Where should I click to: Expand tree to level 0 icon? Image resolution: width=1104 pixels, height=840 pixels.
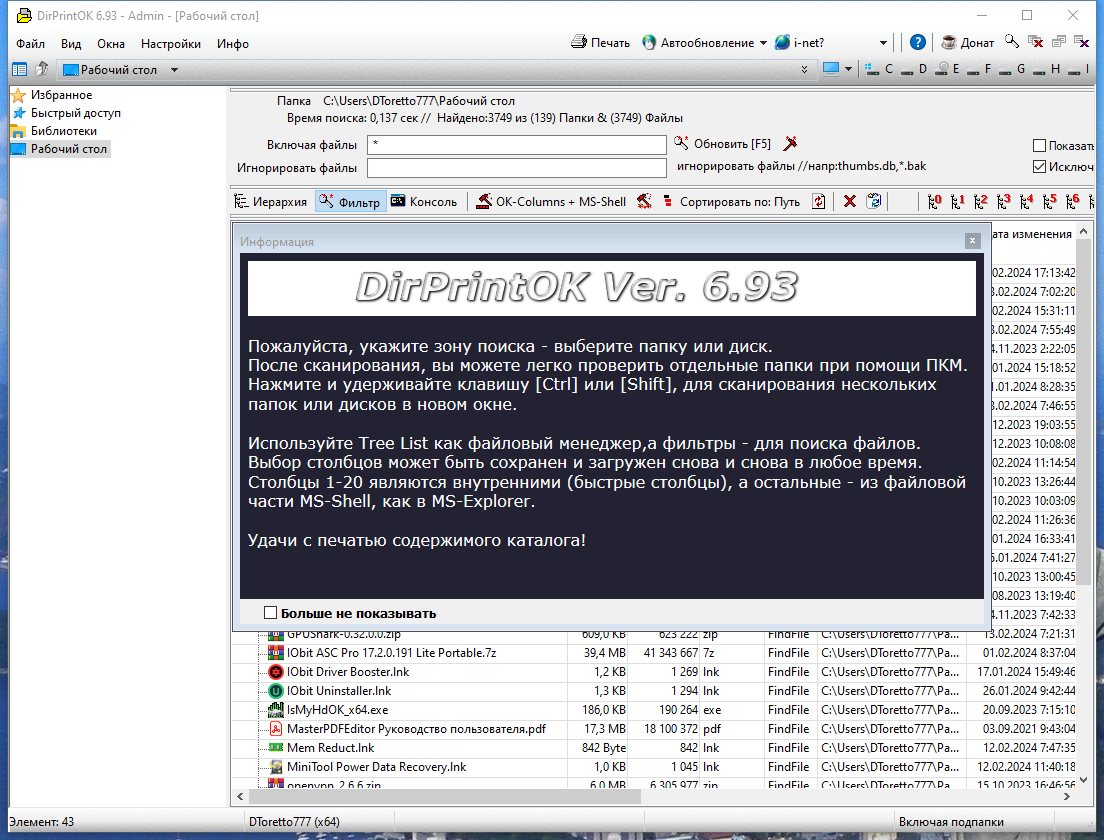pyautogui.click(x=934, y=201)
